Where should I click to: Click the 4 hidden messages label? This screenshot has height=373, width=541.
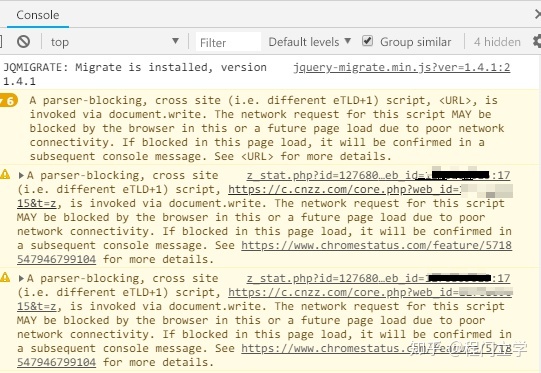(497, 42)
